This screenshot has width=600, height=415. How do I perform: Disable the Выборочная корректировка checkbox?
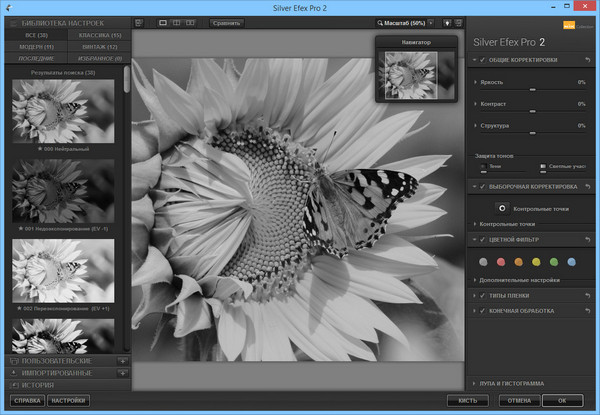pos(484,186)
